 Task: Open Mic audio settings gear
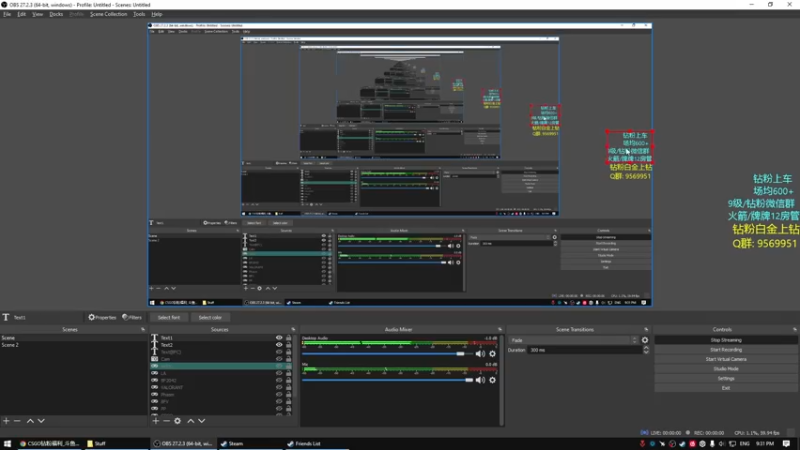click(492, 380)
